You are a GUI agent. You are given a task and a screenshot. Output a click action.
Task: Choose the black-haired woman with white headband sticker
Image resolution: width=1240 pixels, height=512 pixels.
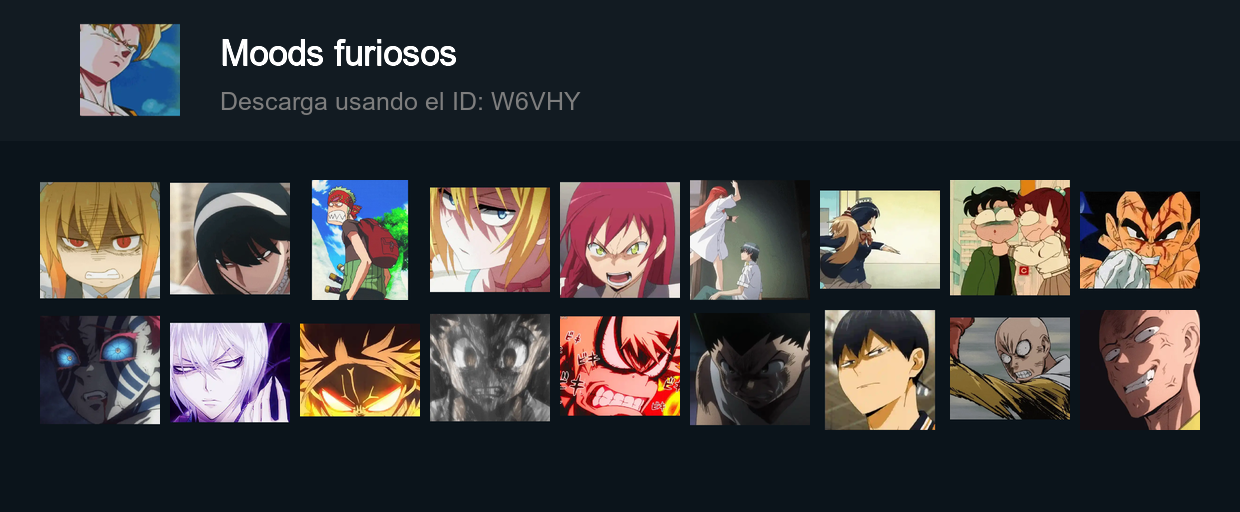click(230, 238)
